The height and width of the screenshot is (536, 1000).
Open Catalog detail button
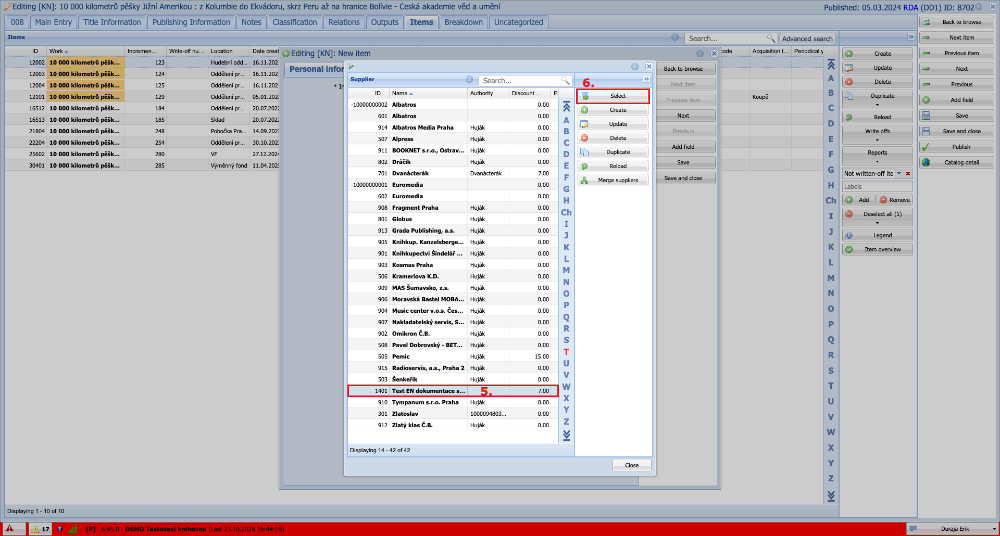pos(959,162)
